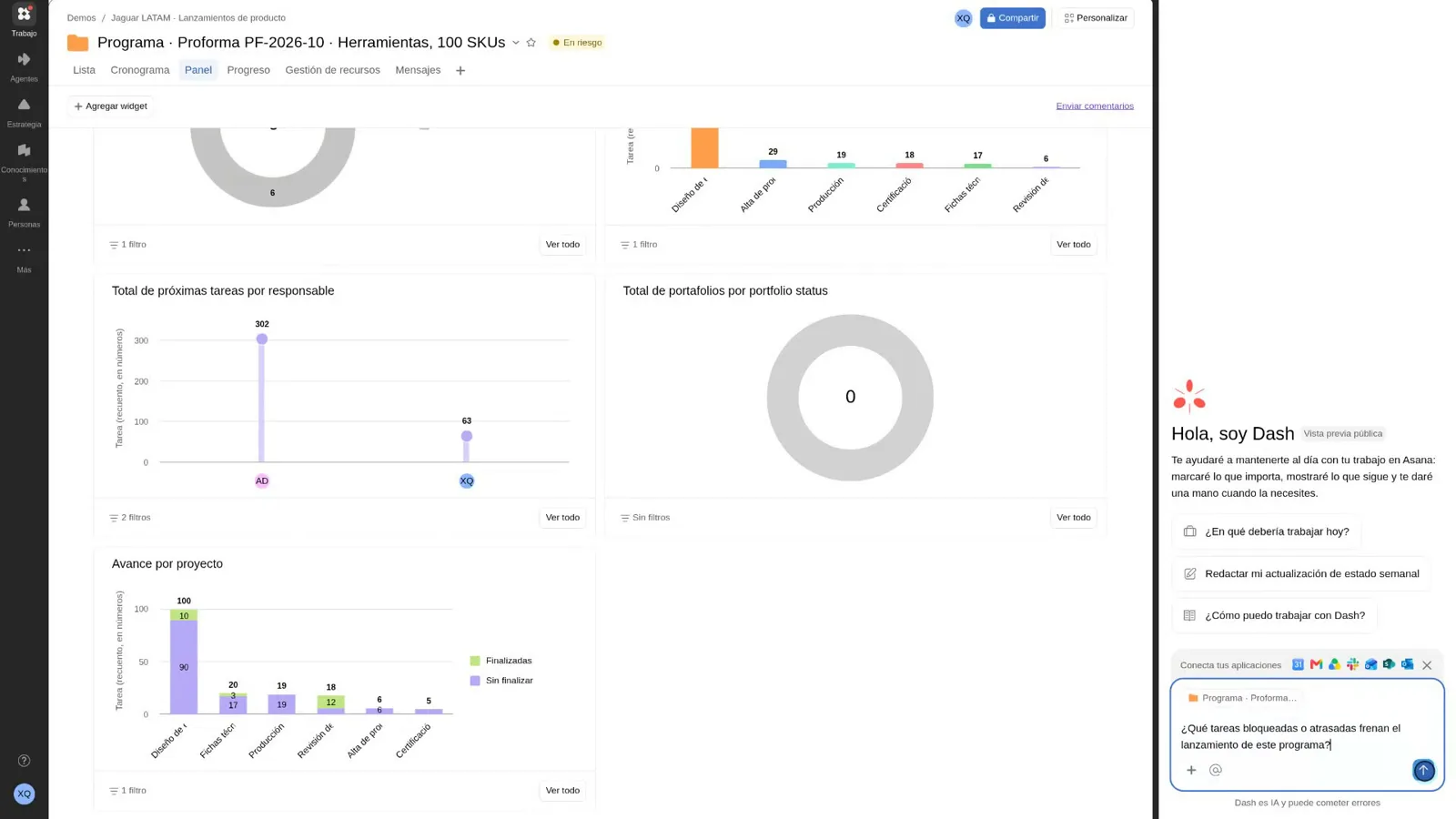Viewport: 1456px width, 819px height.
Task: Click the plus attachment icon in Dash input
Action: point(1191,770)
